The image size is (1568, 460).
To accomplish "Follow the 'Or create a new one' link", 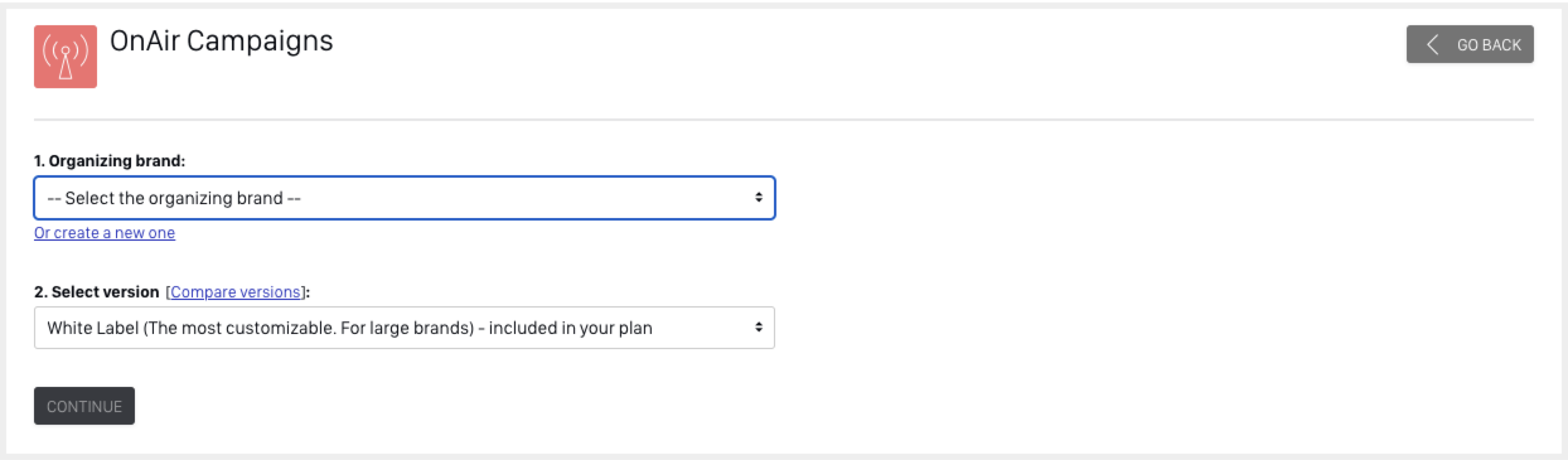I will point(105,233).
